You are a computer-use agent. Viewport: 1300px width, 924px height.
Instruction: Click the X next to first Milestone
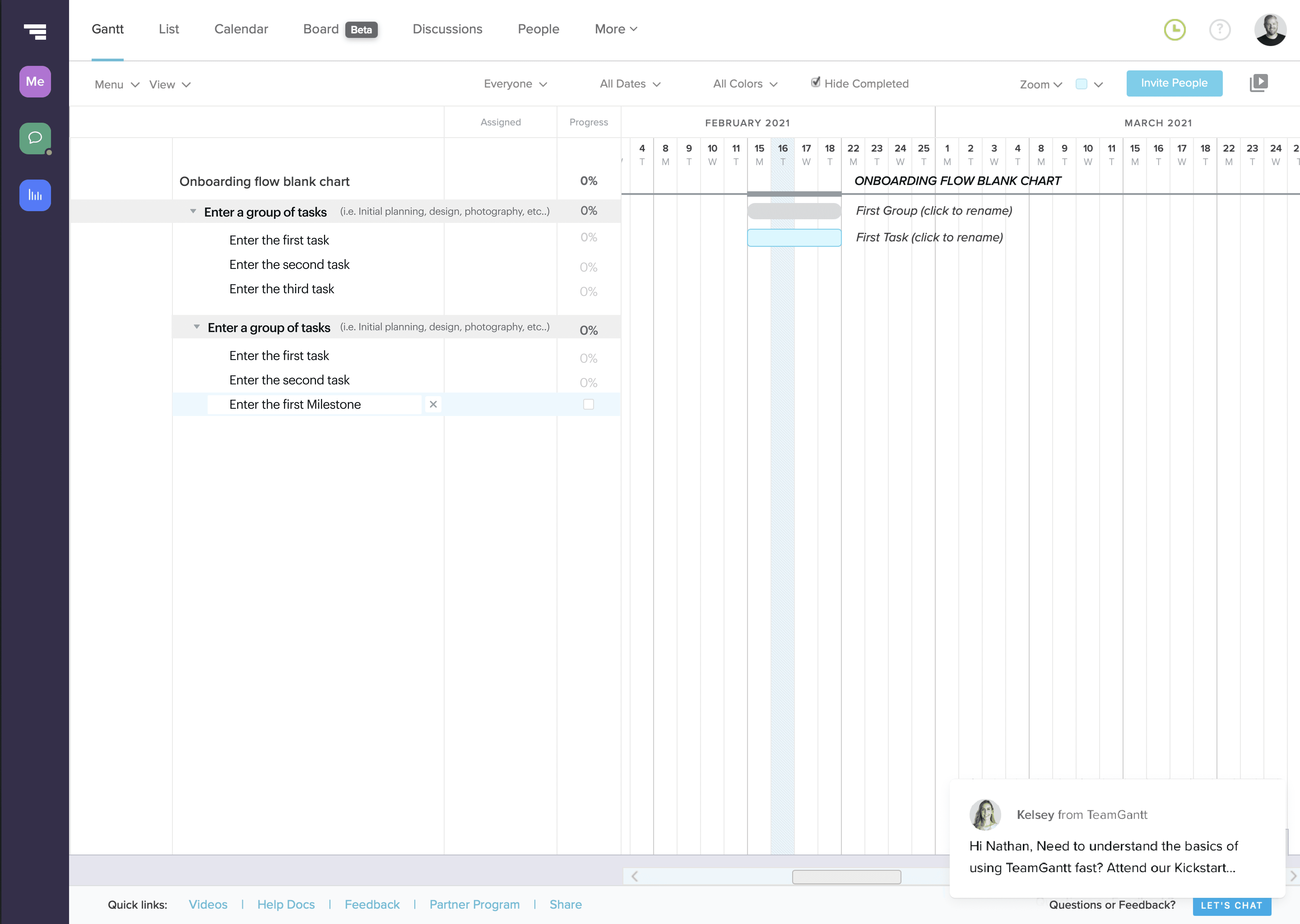point(433,404)
